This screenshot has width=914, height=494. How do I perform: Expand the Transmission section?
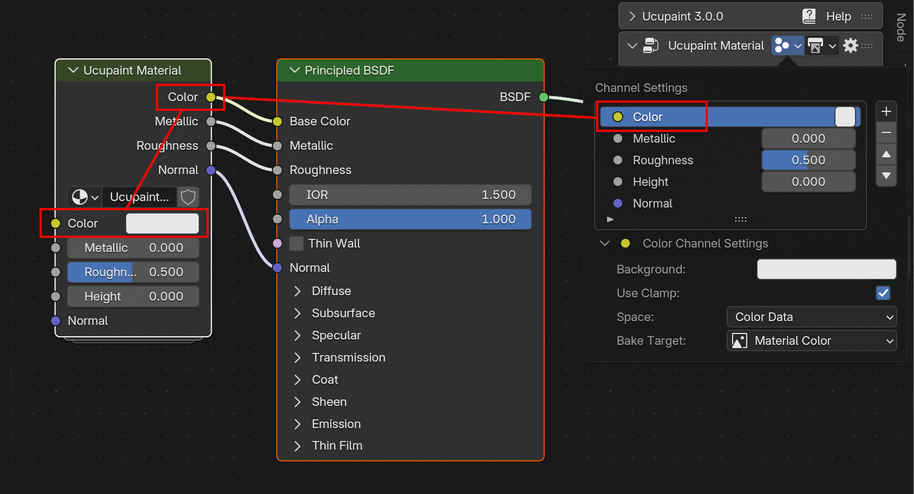(x=297, y=358)
